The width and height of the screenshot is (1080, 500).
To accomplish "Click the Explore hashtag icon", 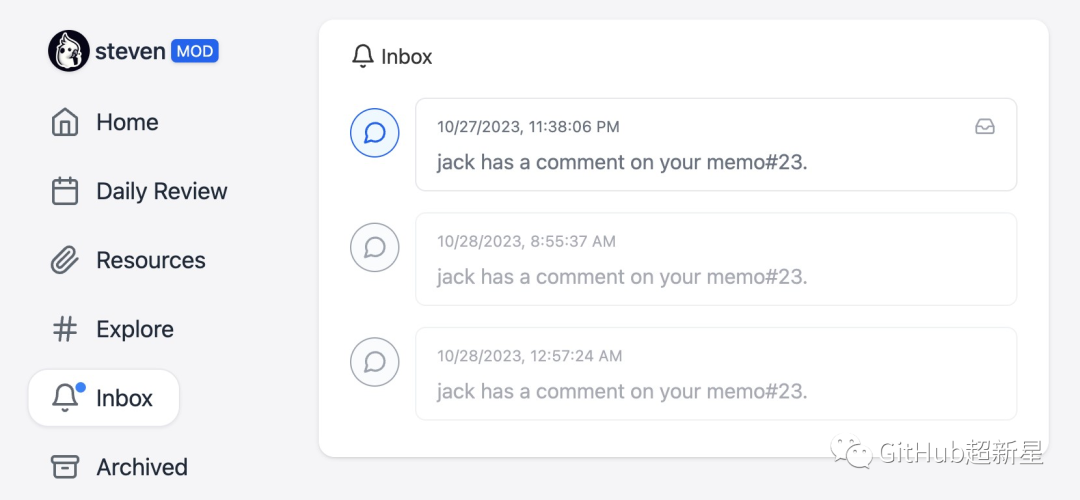I will [x=65, y=329].
